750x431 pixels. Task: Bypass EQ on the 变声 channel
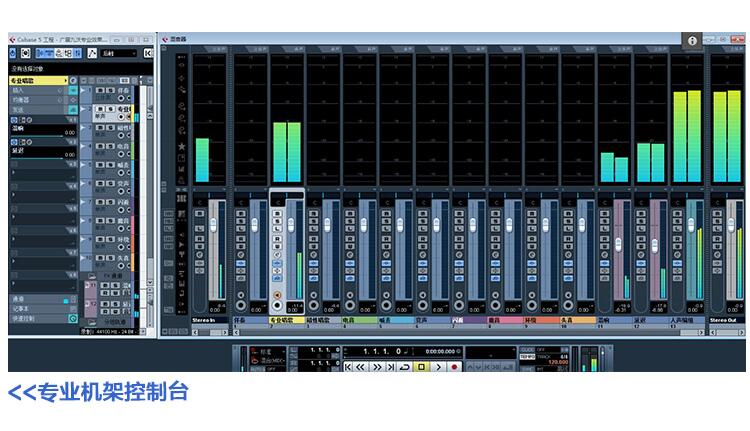tap(422, 271)
